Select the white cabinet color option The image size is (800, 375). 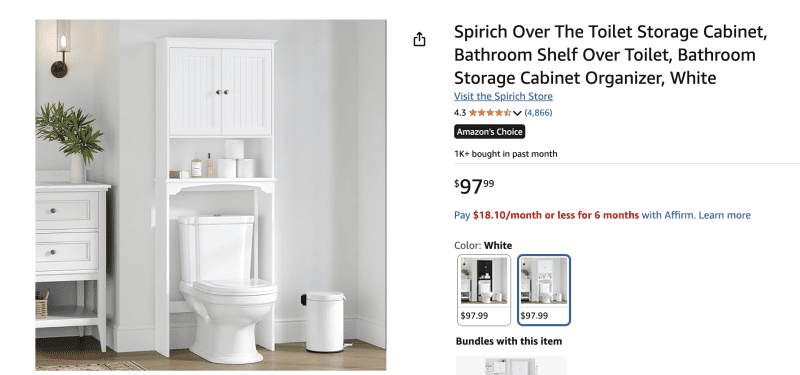[x=544, y=290]
